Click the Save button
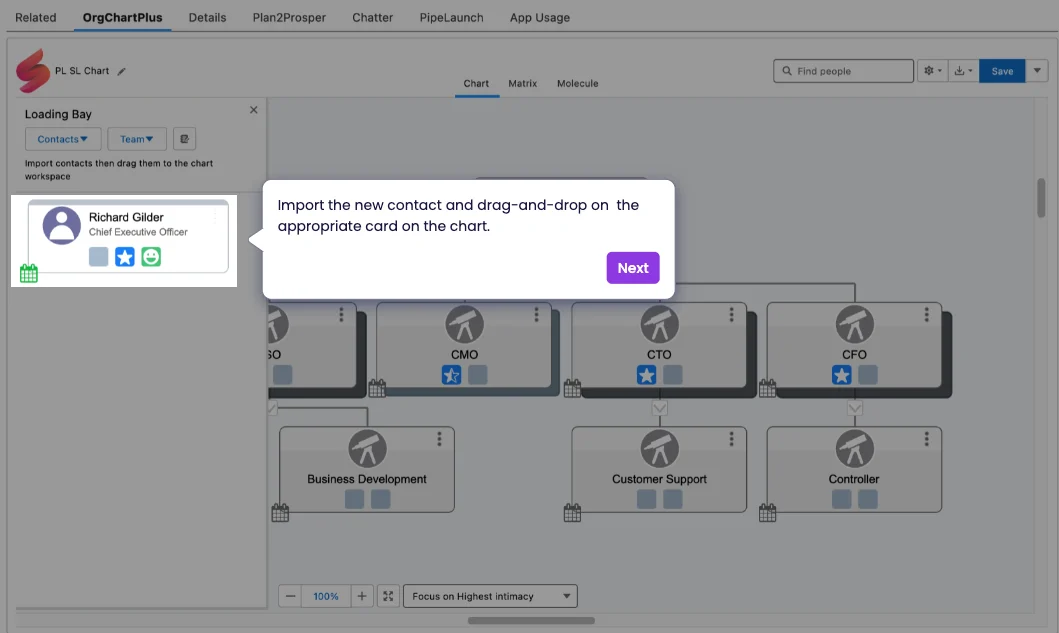This screenshot has width=1059, height=633. (x=1002, y=71)
